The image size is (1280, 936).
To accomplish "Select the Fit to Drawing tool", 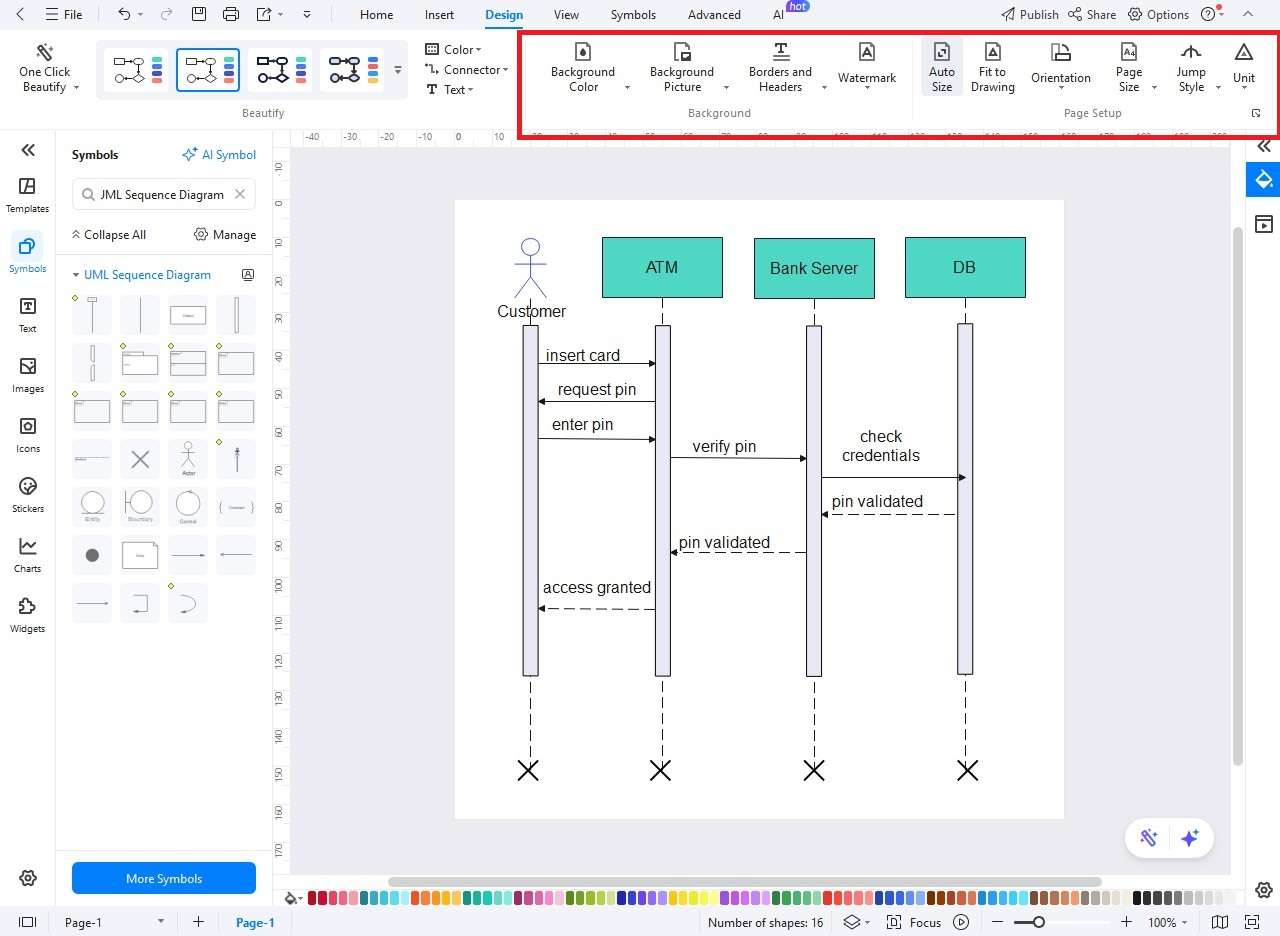I will tap(992, 67).
